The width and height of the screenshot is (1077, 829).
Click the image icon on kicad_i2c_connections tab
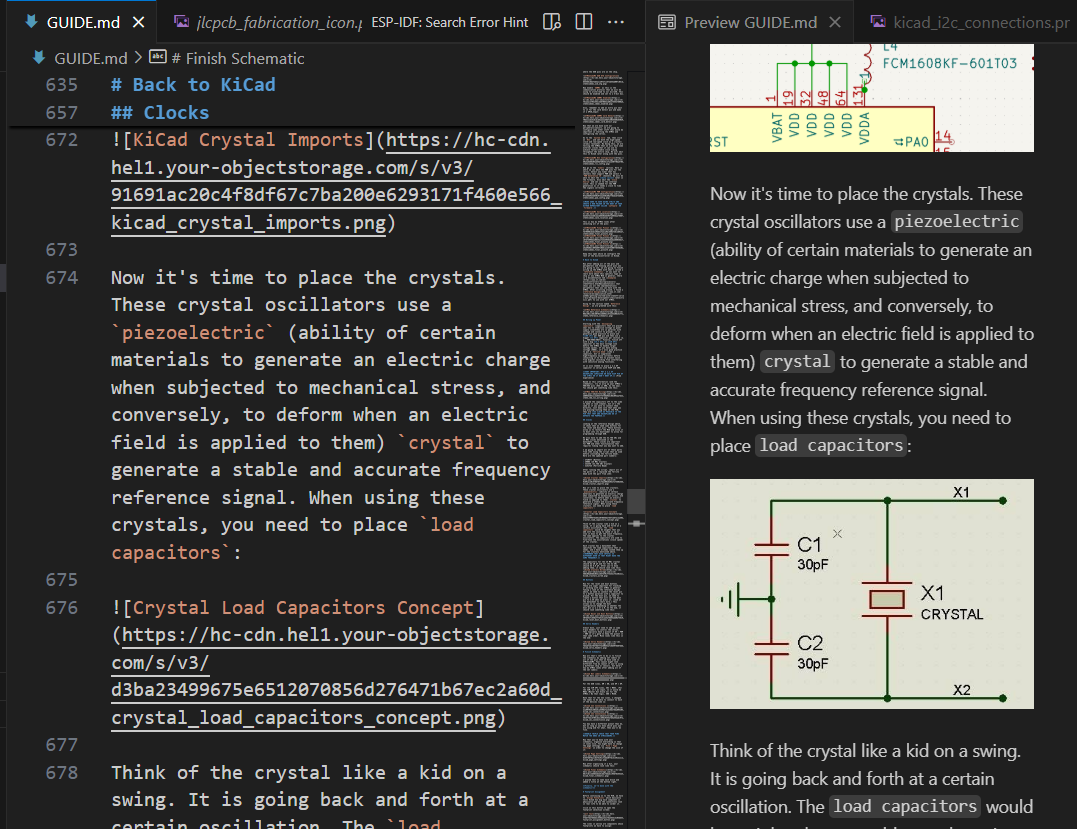pos(877,22)
